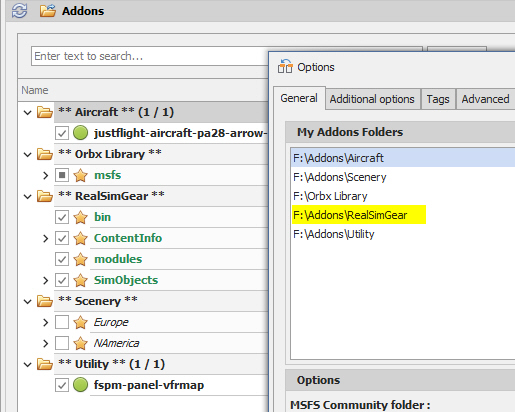This screenshot has width=515, height=412.
Task: Uncheck the ContentInfo checkbox
Action: pyautogui.click(x=62, y=238)
